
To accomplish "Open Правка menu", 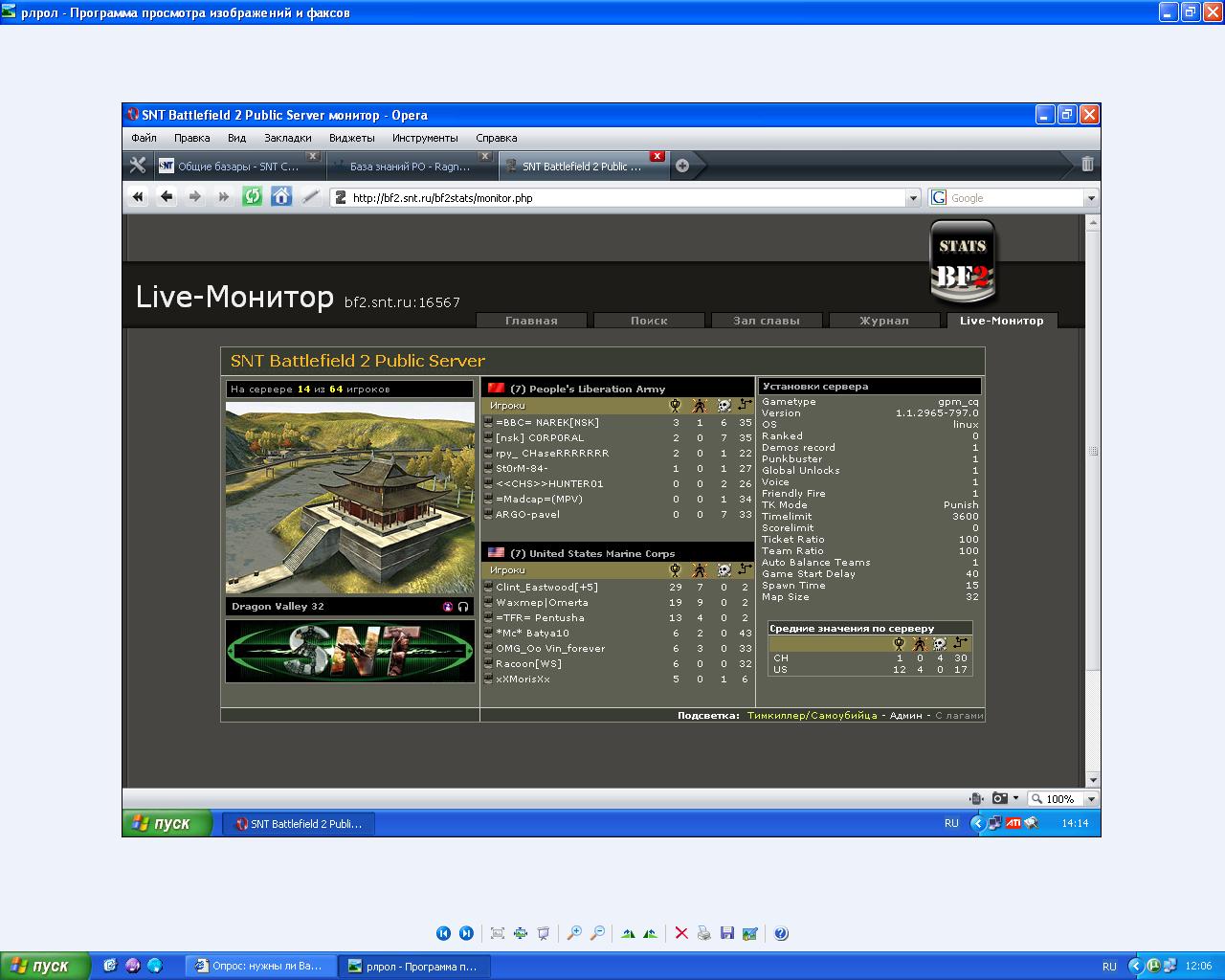I will 191,138.
